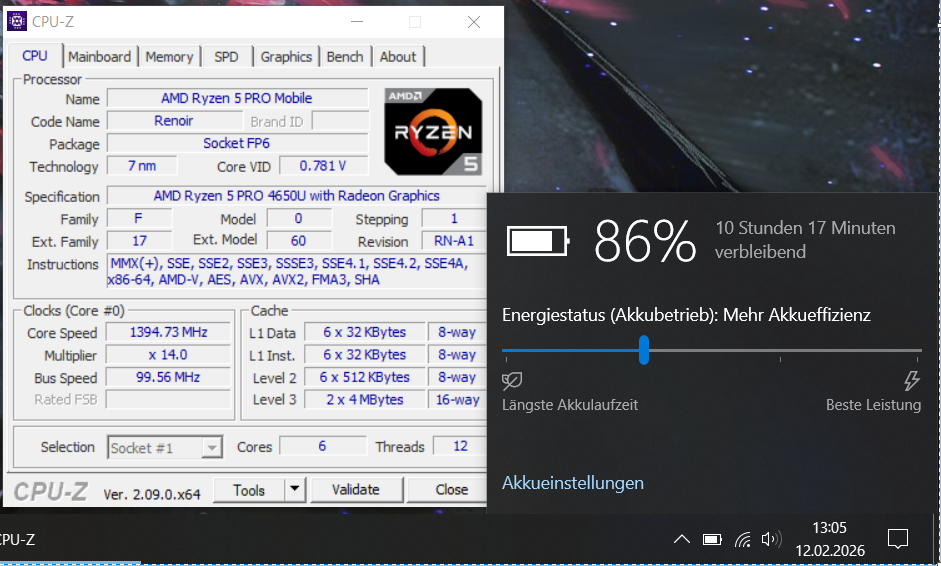The width and height of the screenshot is (941, 566).
Task: Click the Level 3 16-way value
Action: pyautogui.click(x=457, y=400)
